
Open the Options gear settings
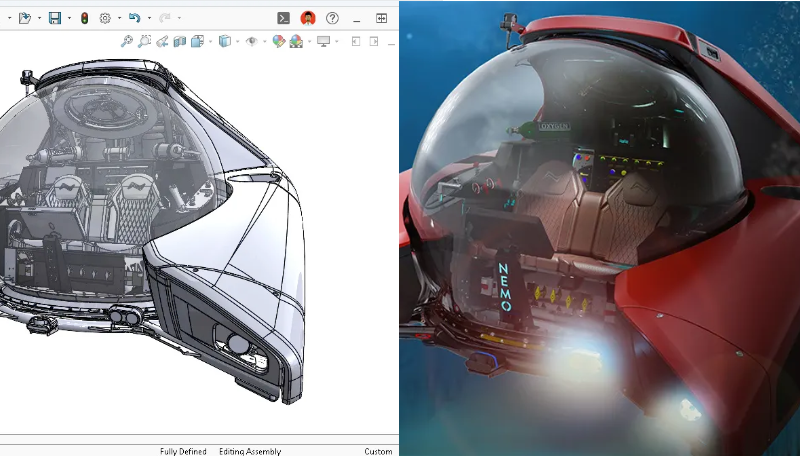point(105,18)
